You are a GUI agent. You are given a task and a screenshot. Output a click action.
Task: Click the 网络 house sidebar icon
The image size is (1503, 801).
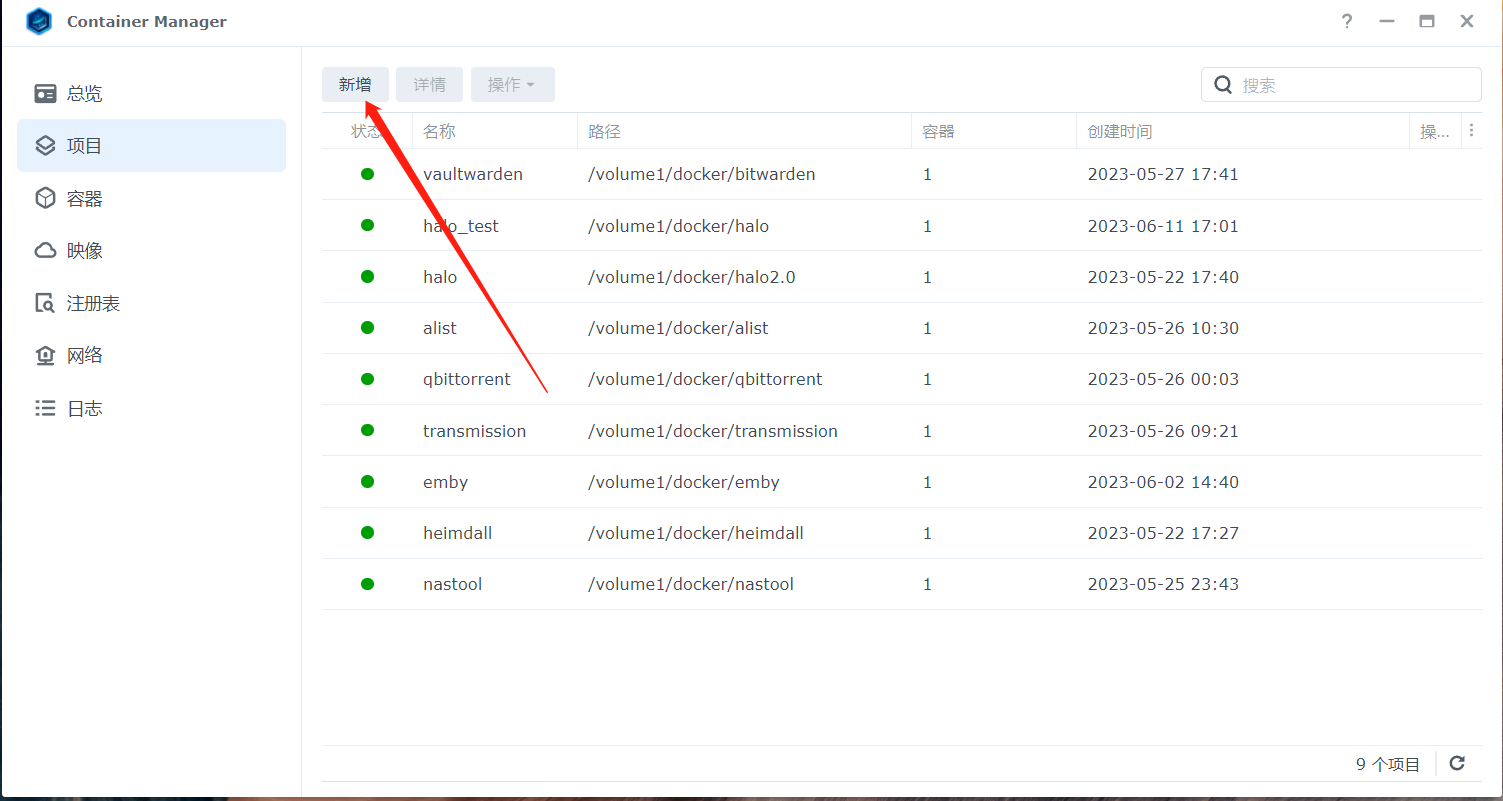point(45,356)
